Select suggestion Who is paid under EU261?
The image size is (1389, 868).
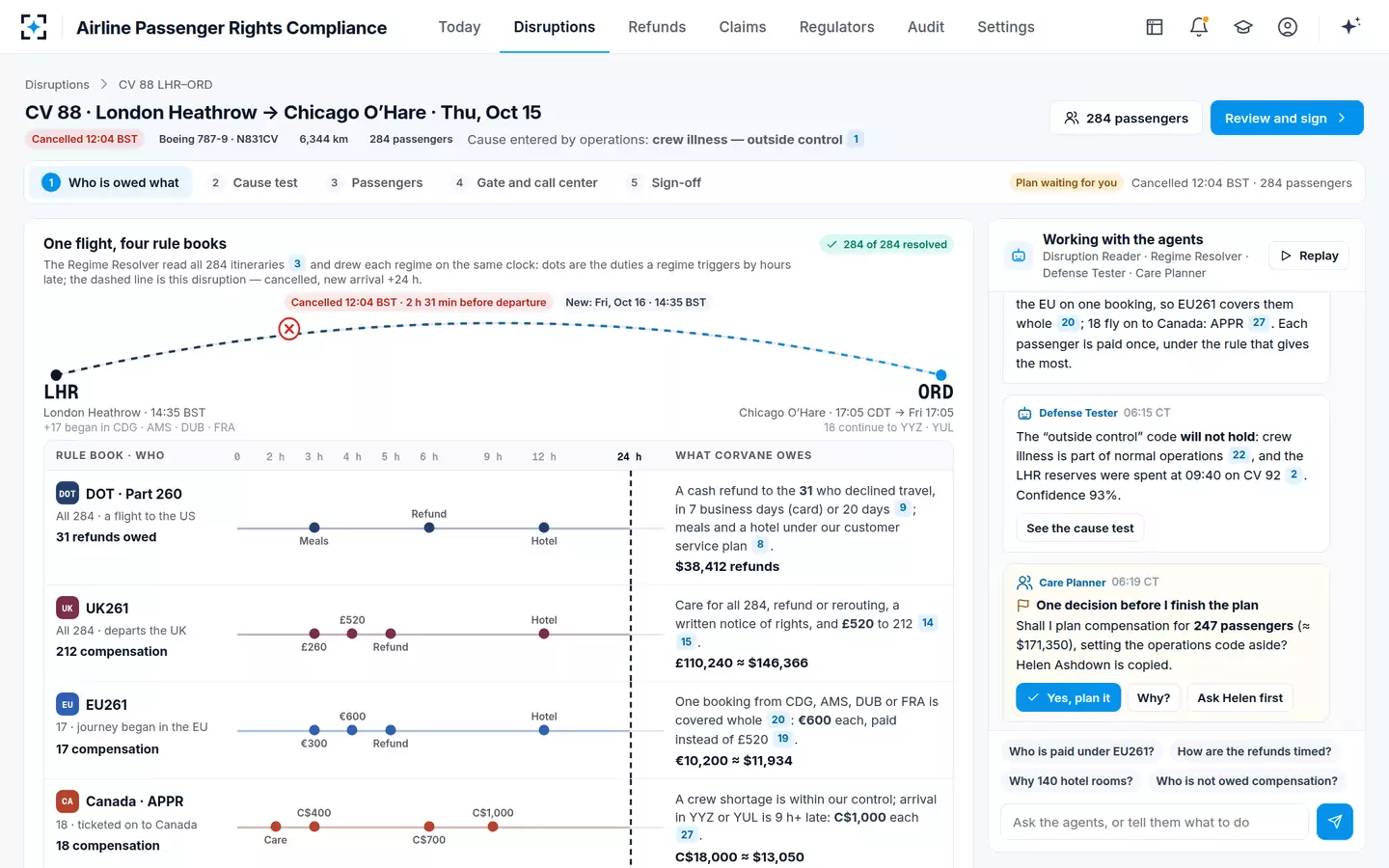(1081, 751)
